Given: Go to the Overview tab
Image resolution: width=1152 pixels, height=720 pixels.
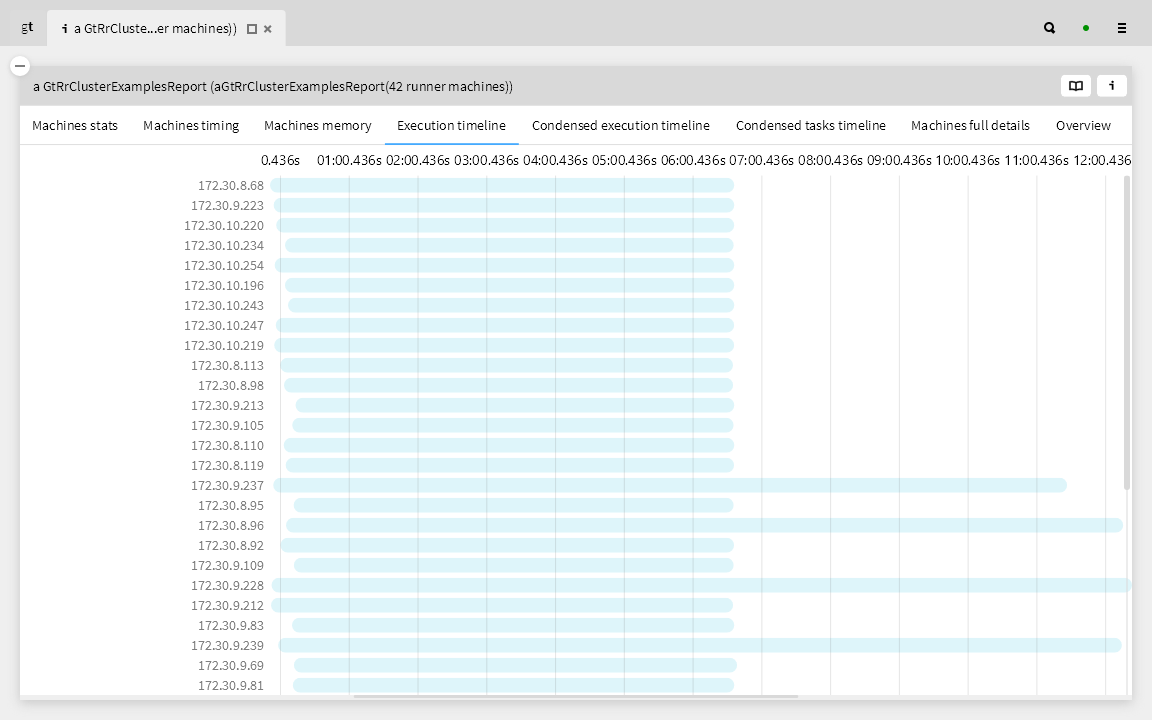Looking at the screenshot, I should (x=1083, y=126).
